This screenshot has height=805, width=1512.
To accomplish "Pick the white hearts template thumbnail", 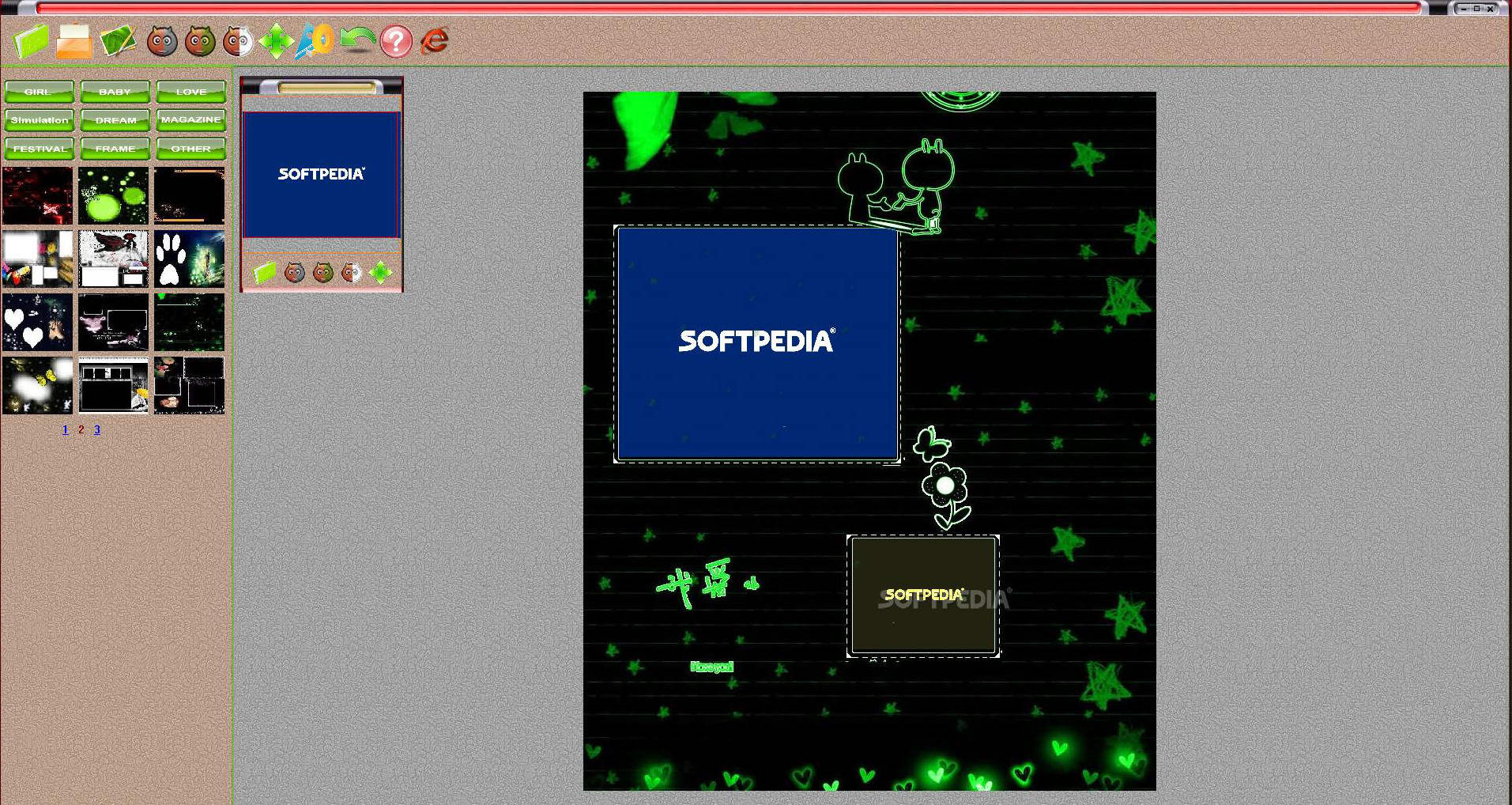I will tap(37, 322).
